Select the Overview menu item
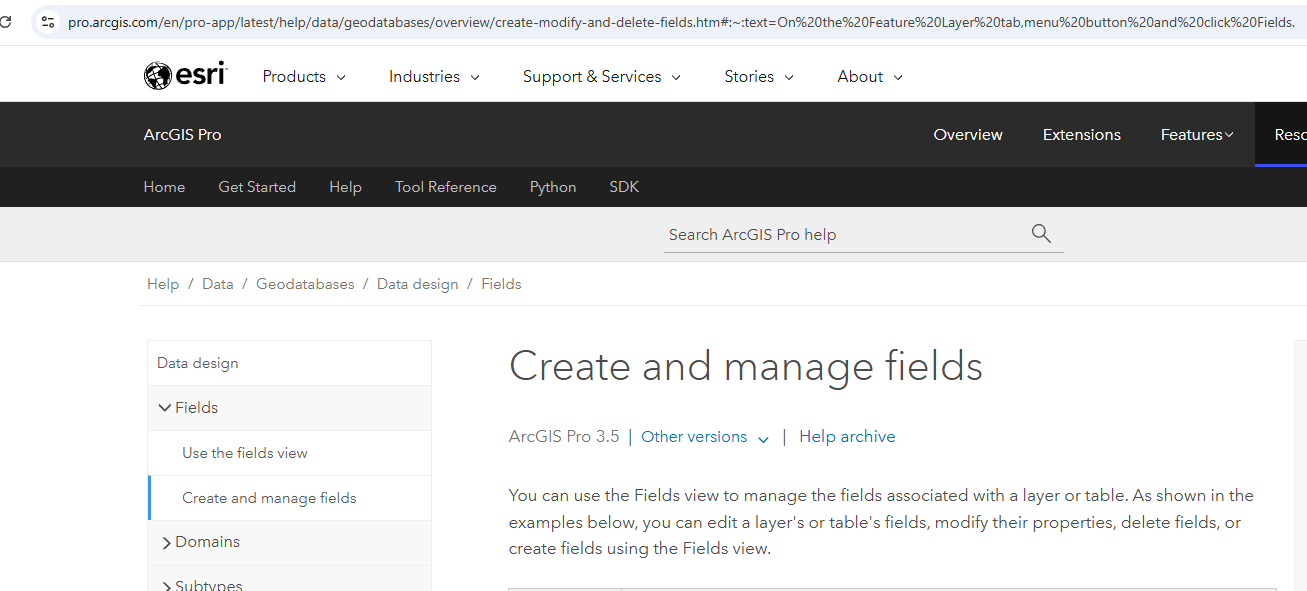 tap(967, 135)
